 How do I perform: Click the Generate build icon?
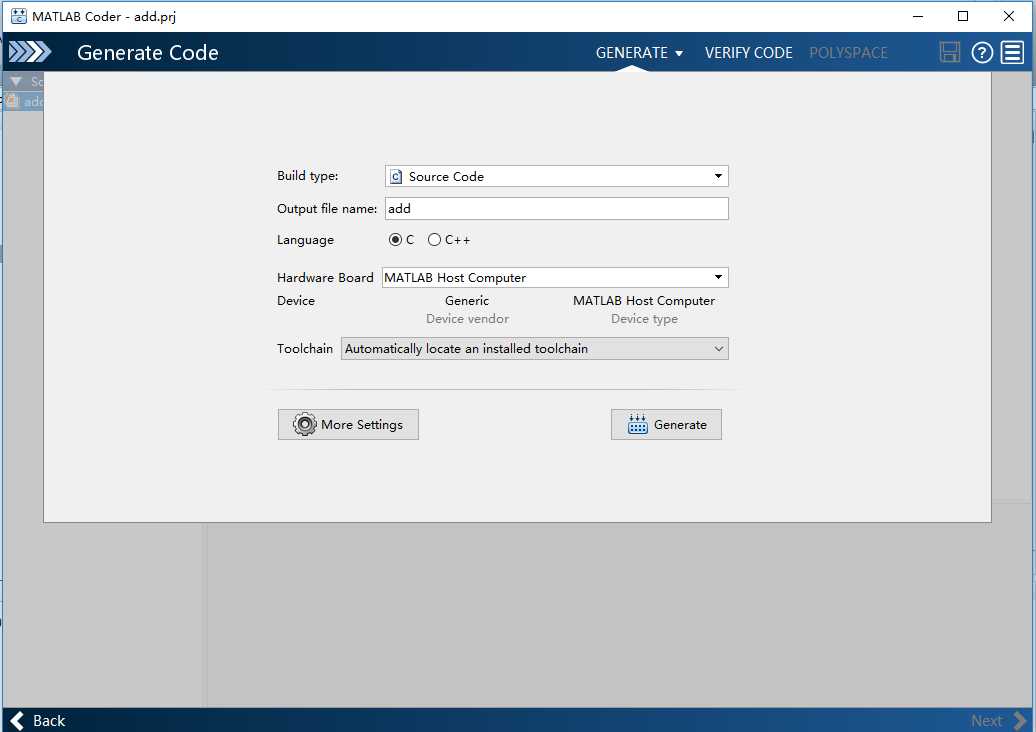(x=638, y=424)
